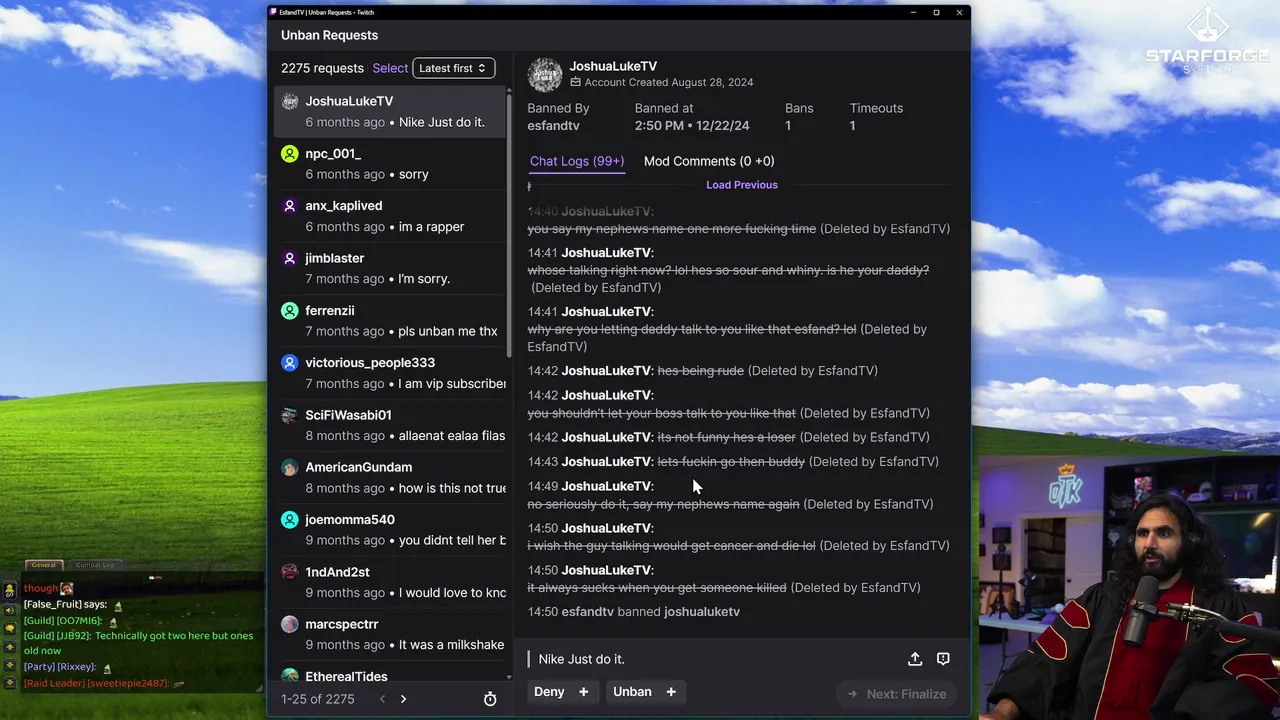Open the sort order dropdown 'Latest first'
This screenshot has height=720, width=1280.
point(453,68)
